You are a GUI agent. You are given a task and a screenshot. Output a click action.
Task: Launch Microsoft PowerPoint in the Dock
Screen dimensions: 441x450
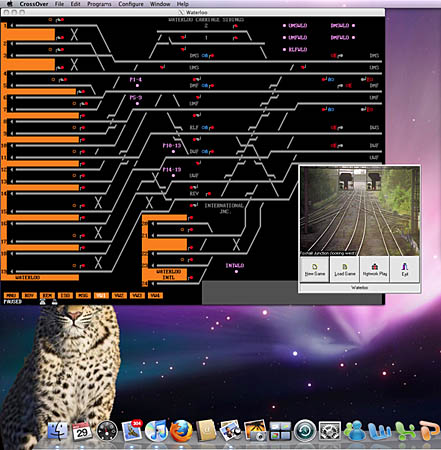click(429, 431)
